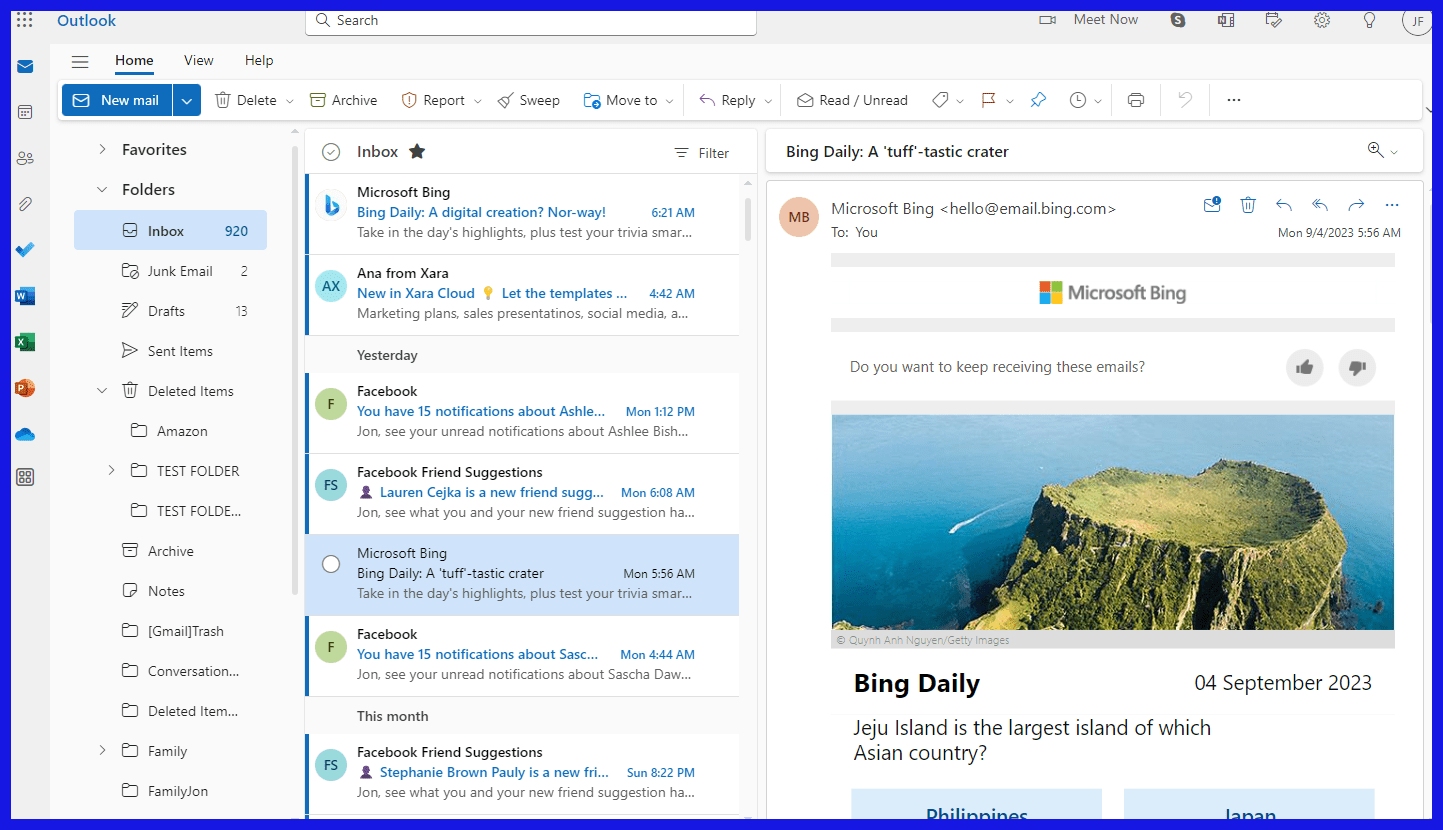
Task: Delete message via reading pane trash icon
Action: coord(1248,205)
